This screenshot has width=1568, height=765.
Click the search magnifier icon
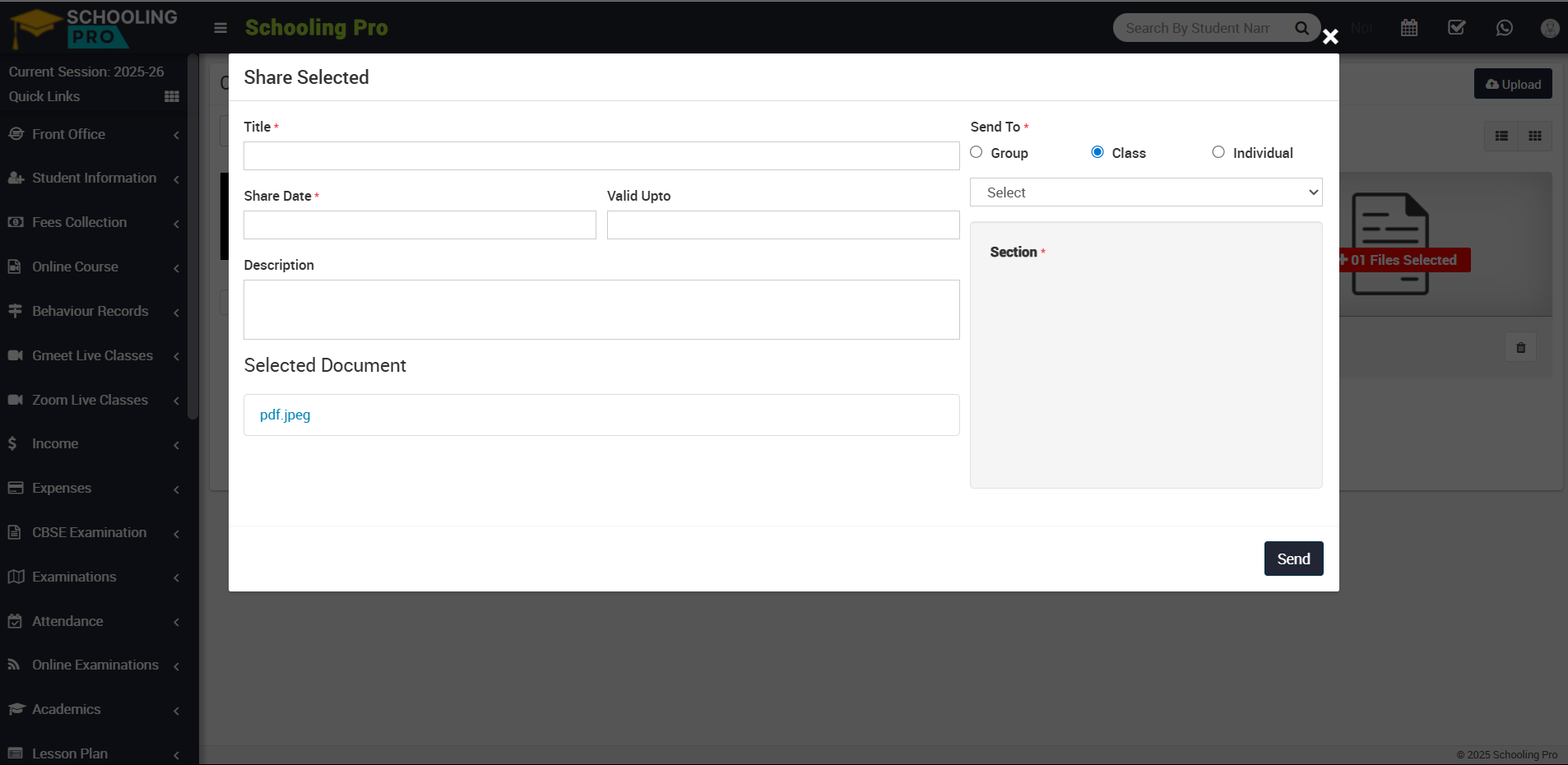(x=1301, y=28)
